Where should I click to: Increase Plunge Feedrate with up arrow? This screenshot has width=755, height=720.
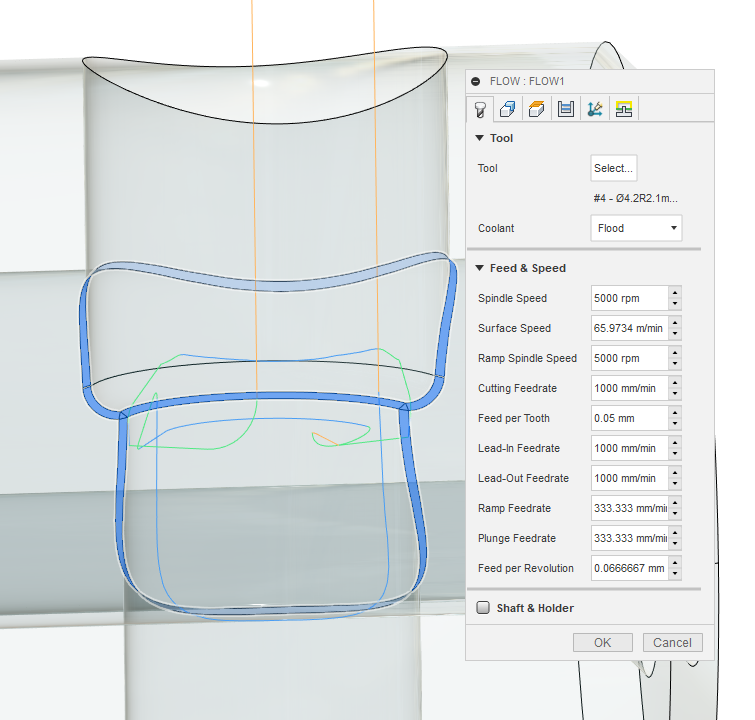[675, 532]
